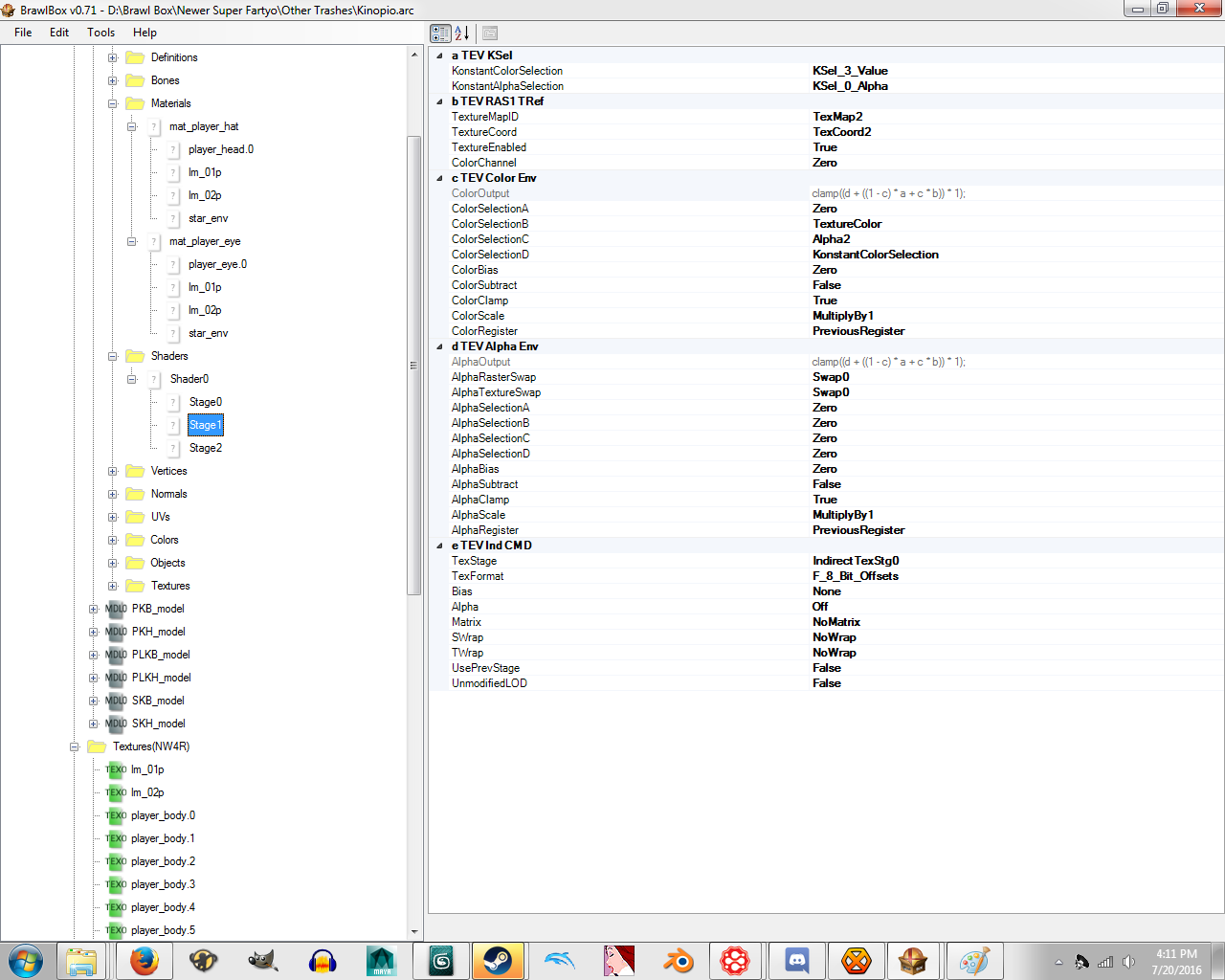Click the MDL0 icon beside PKB_model
Screen dimensions: 1225x980
116,609
